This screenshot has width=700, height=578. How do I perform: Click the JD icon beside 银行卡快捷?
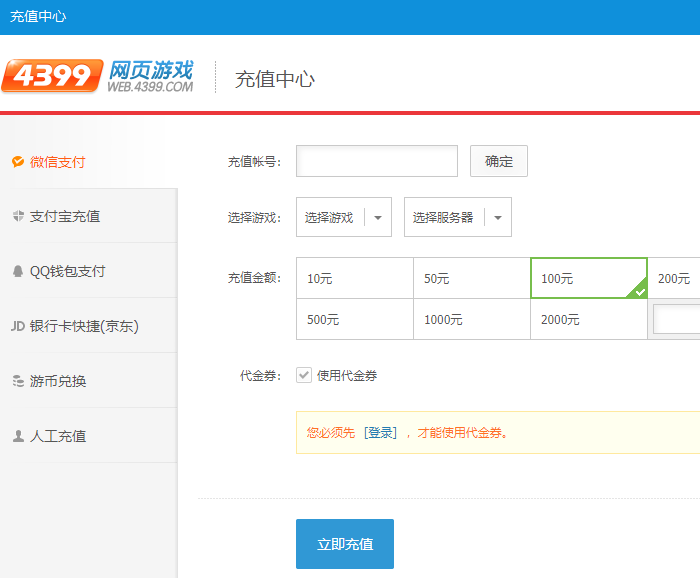click(18, 326)
